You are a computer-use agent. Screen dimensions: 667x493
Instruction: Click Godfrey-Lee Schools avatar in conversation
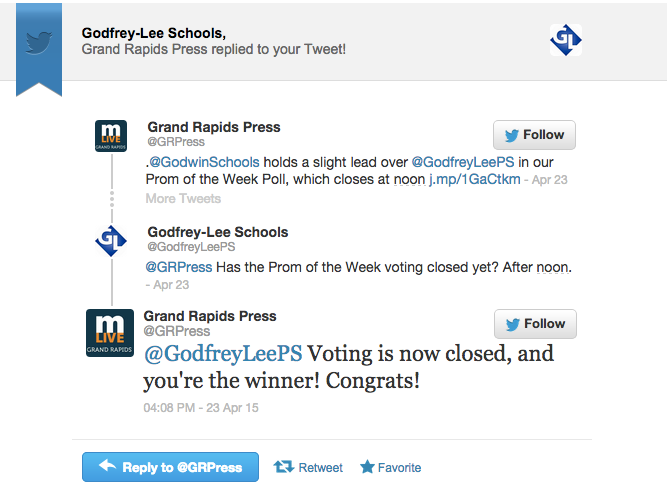tap(110, 241)
